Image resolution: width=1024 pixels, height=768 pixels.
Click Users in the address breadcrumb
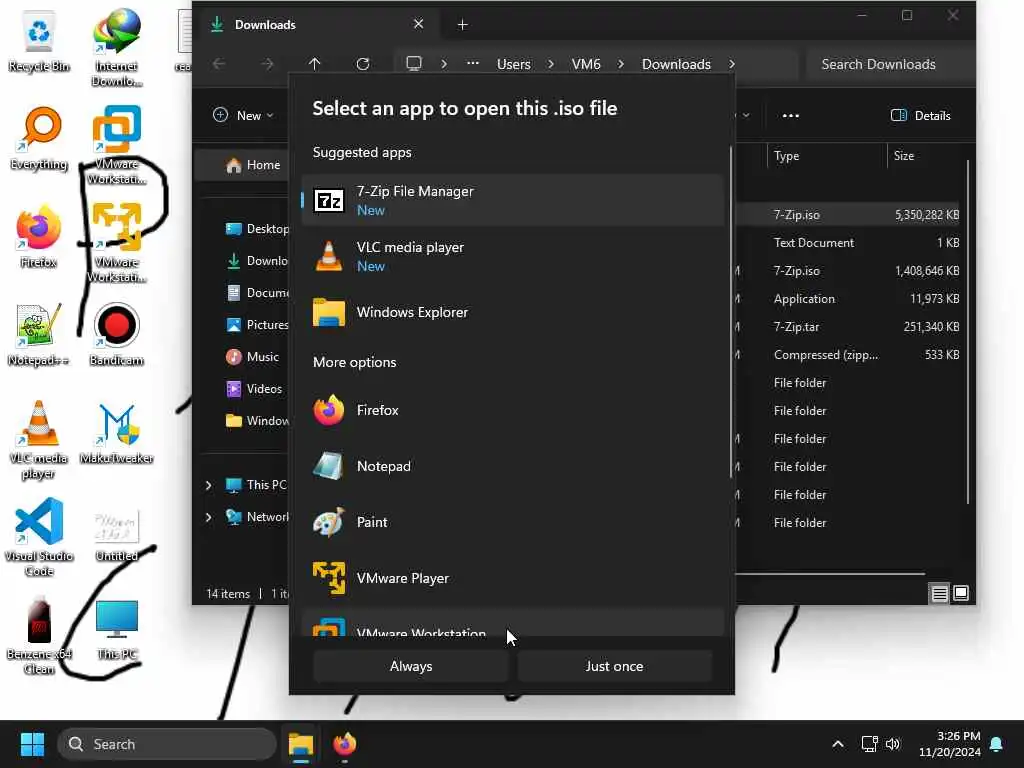pyautogui.click(x=513, y=64)
